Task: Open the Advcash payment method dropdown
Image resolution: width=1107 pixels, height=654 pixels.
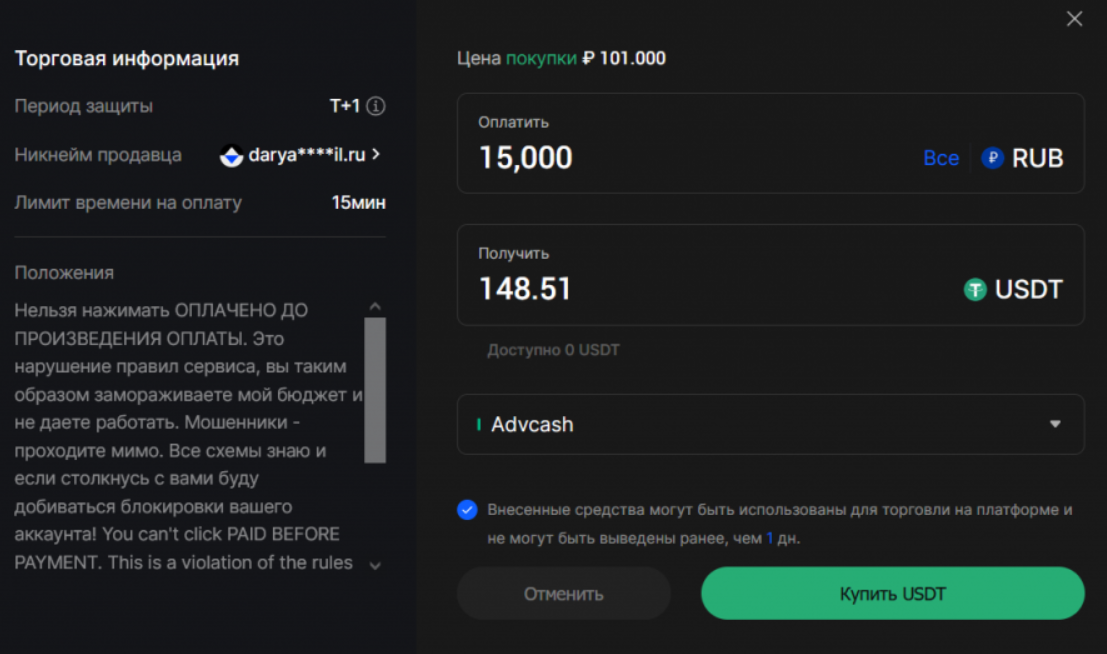Action: click(770, 424)
